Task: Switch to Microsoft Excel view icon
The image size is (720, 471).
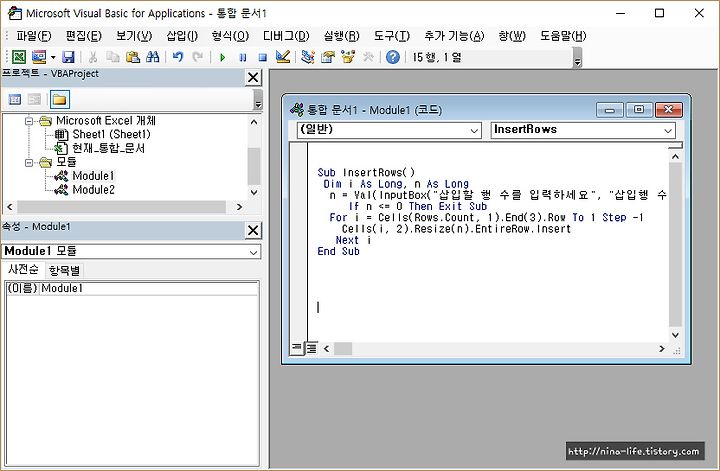Action: [19, 57]
